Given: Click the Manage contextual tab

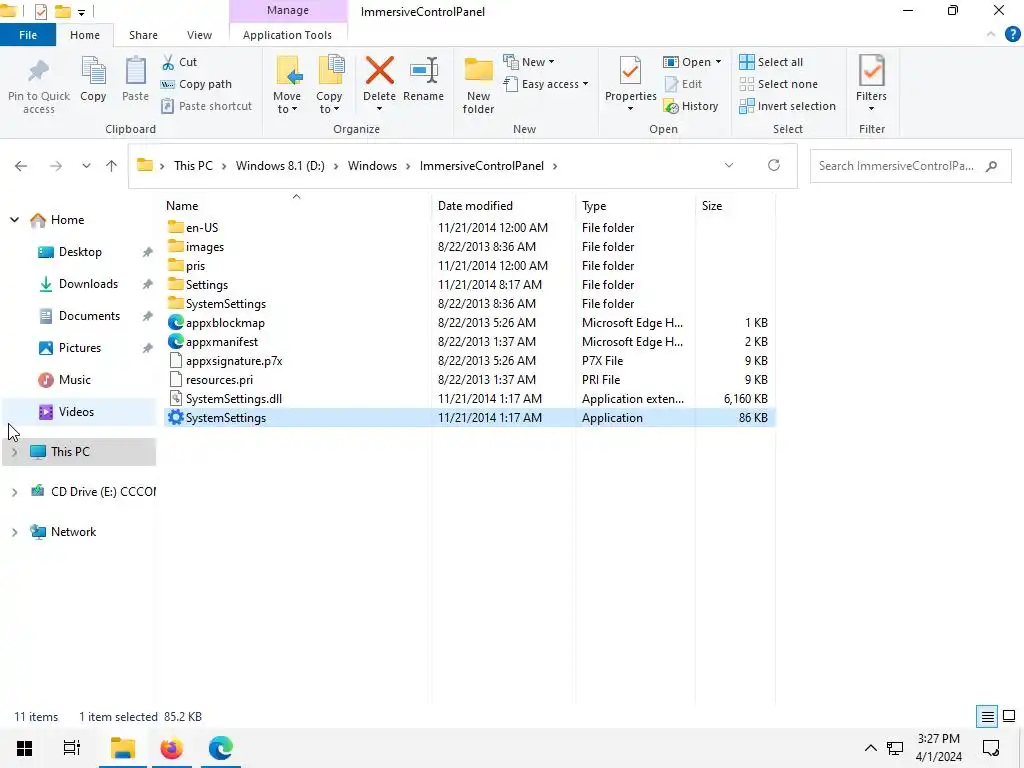Looking at the screenshot, I should [288, 11].
